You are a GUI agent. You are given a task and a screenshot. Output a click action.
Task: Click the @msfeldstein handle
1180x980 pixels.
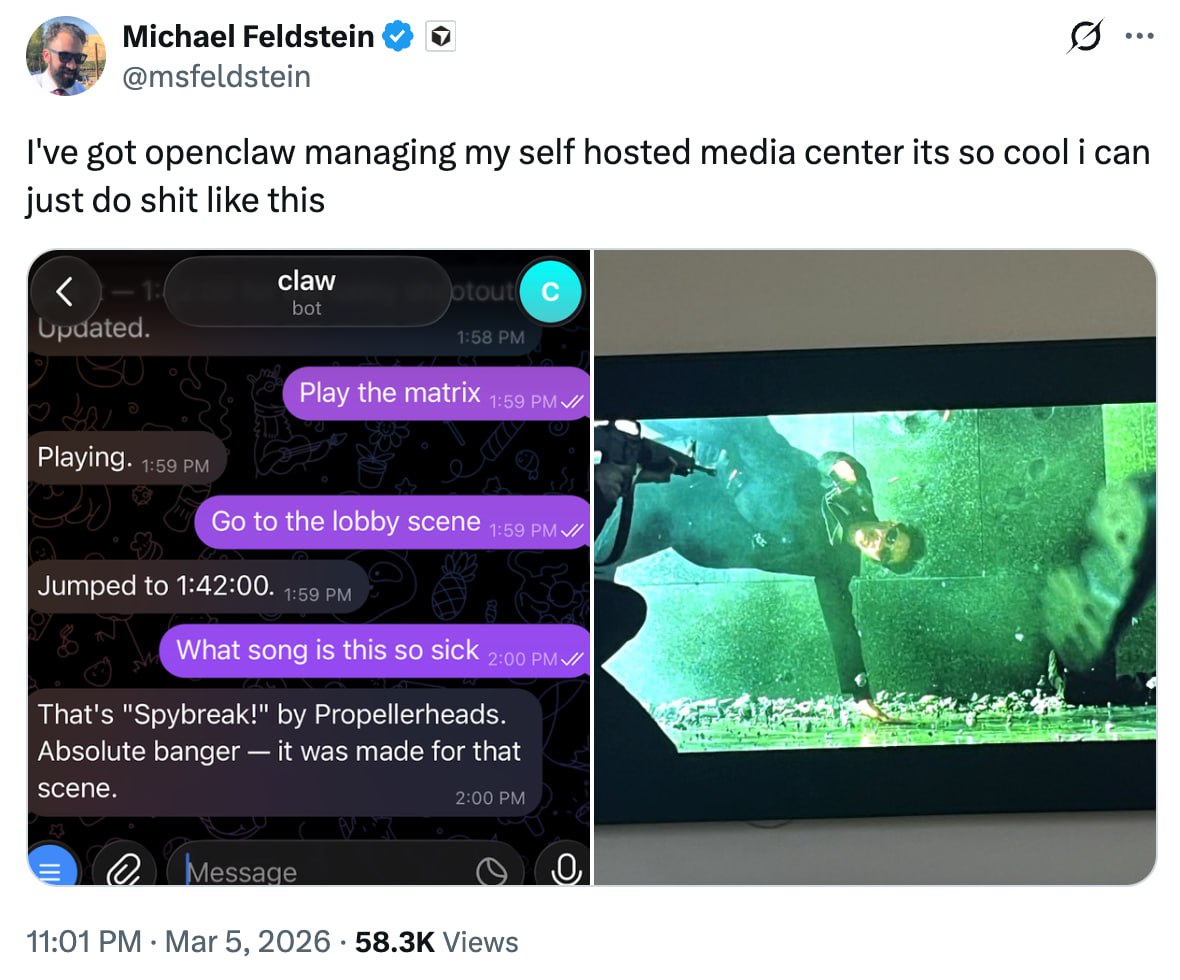pos(216,76)
